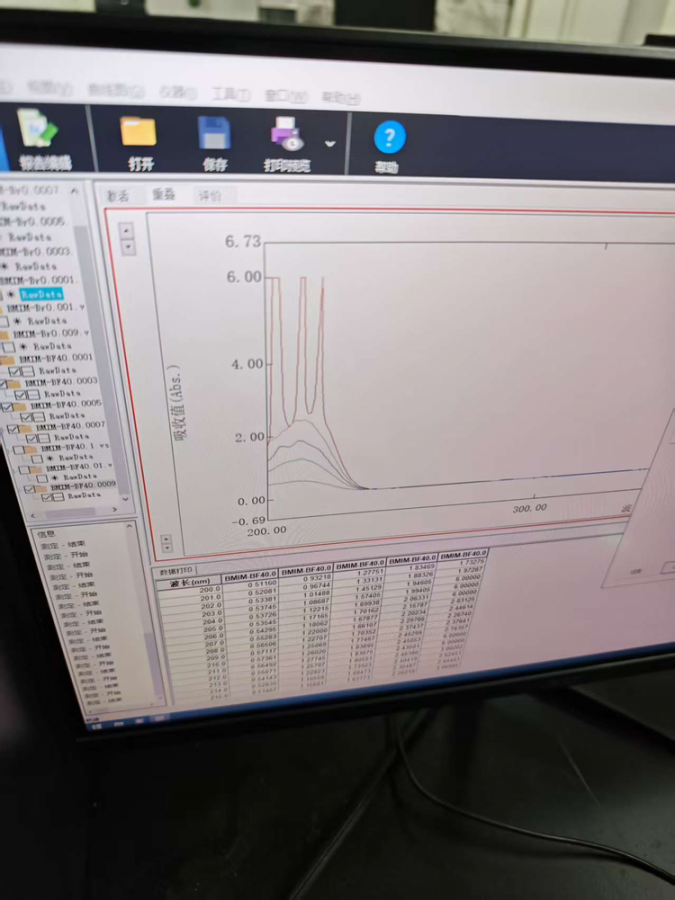This screenshot has height=900, width=675.
Task: Expand the dropdown arrow beside 打印预览
Action: [330, 143]
